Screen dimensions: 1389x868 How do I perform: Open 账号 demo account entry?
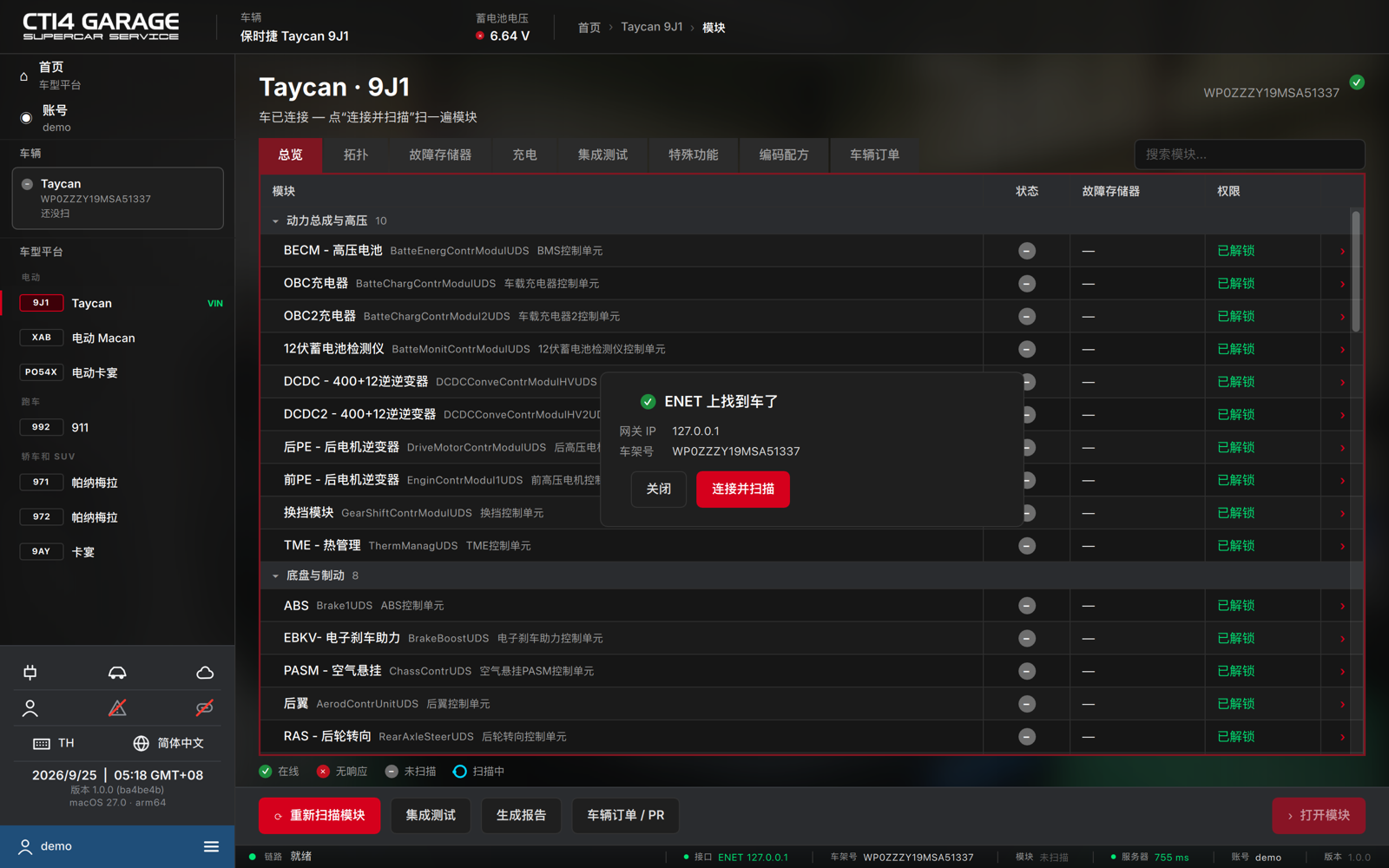click(x=117, y=118)
